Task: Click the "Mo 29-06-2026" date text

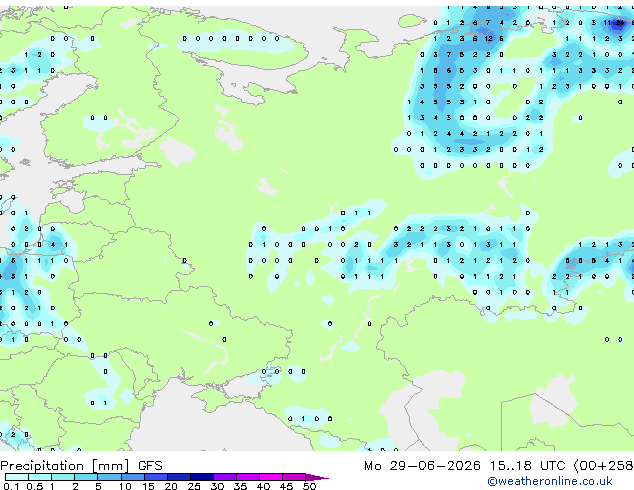Action: 422,466
